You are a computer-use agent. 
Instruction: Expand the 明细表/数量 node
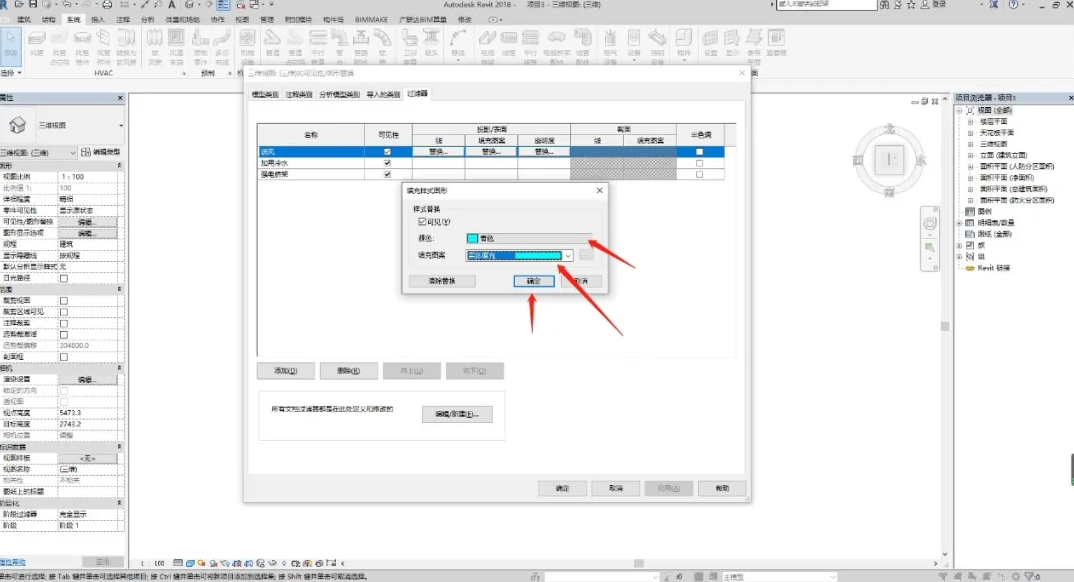point(959,223)
